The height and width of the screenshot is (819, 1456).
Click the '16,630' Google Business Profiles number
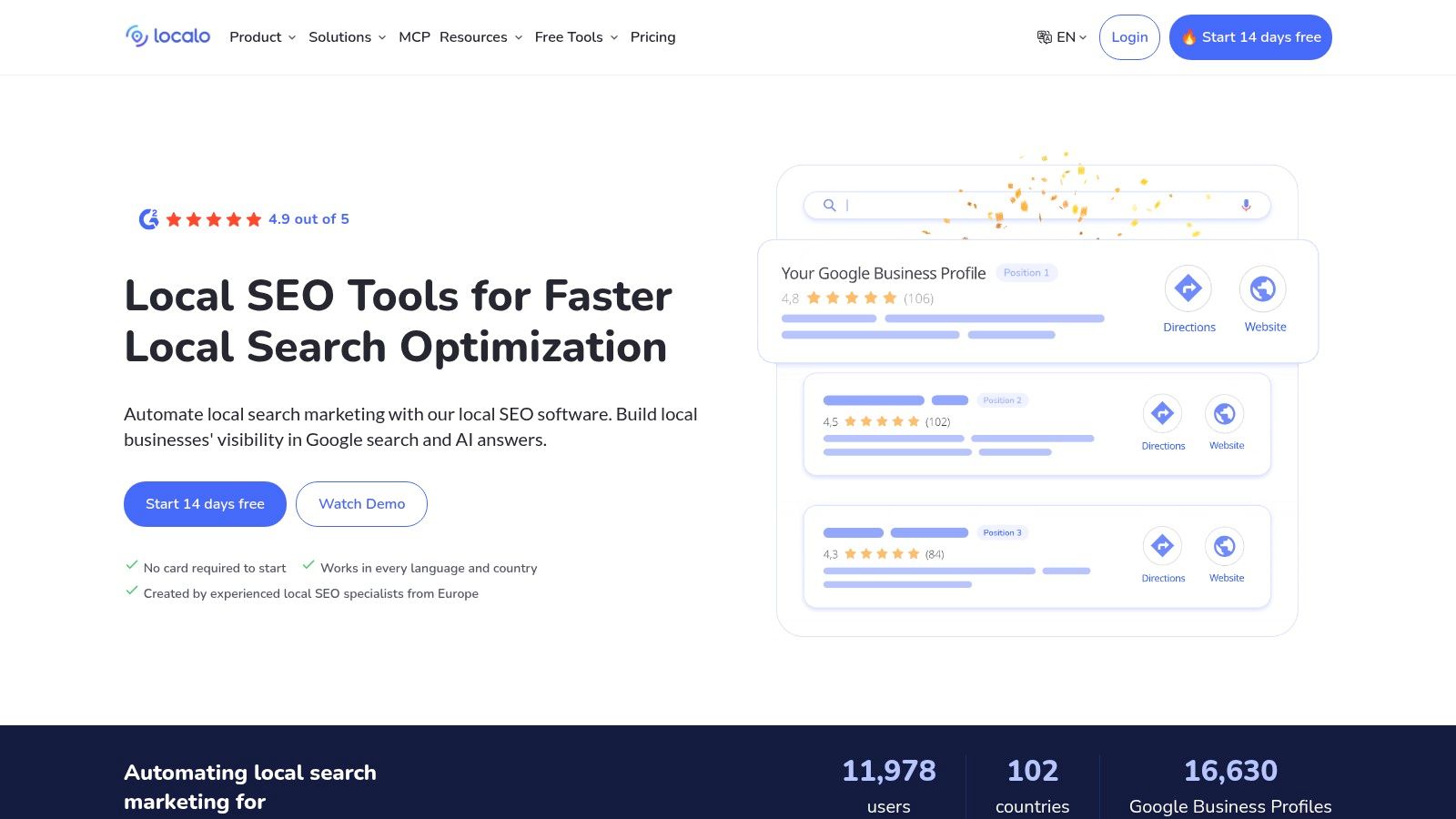pos(1230,771)
